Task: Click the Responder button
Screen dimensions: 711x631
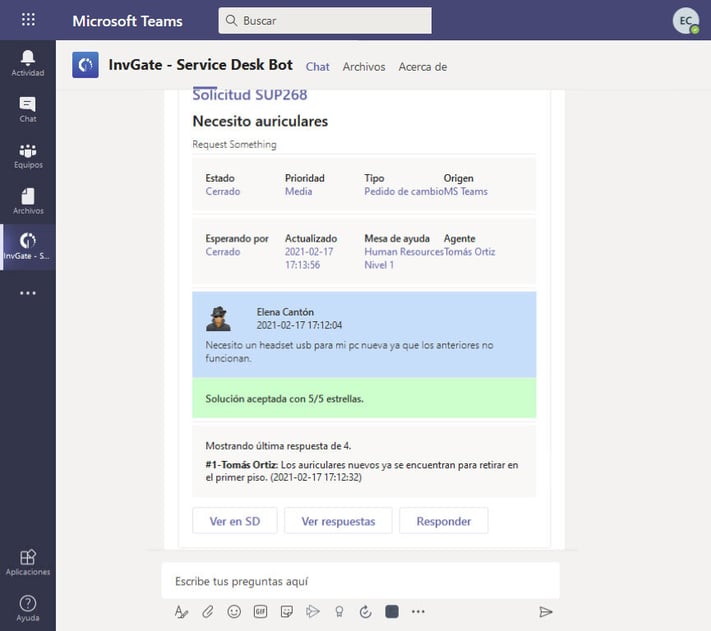Action: tap(443, 521)
